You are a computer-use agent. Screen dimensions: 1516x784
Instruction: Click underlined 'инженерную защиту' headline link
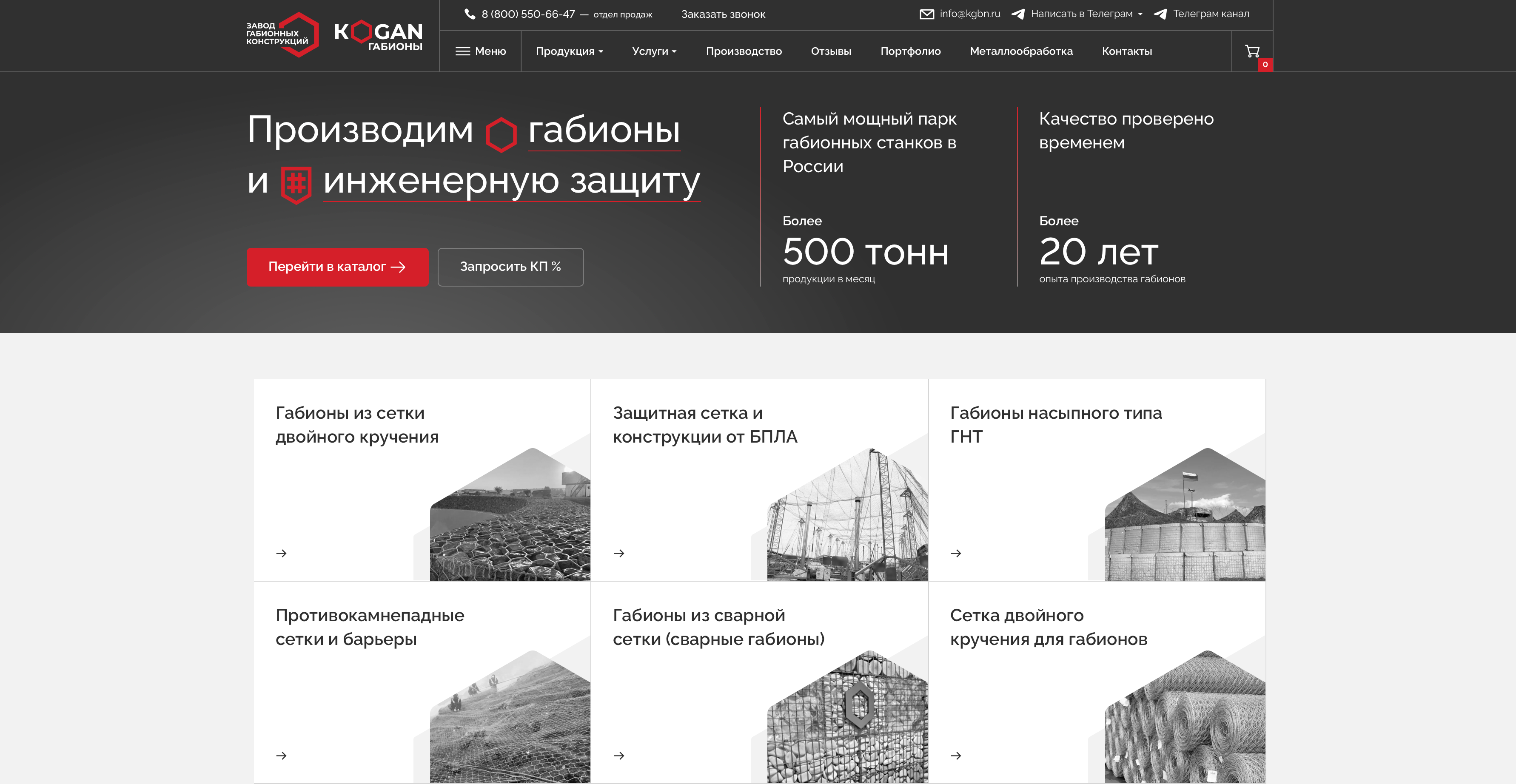[511, 181]
